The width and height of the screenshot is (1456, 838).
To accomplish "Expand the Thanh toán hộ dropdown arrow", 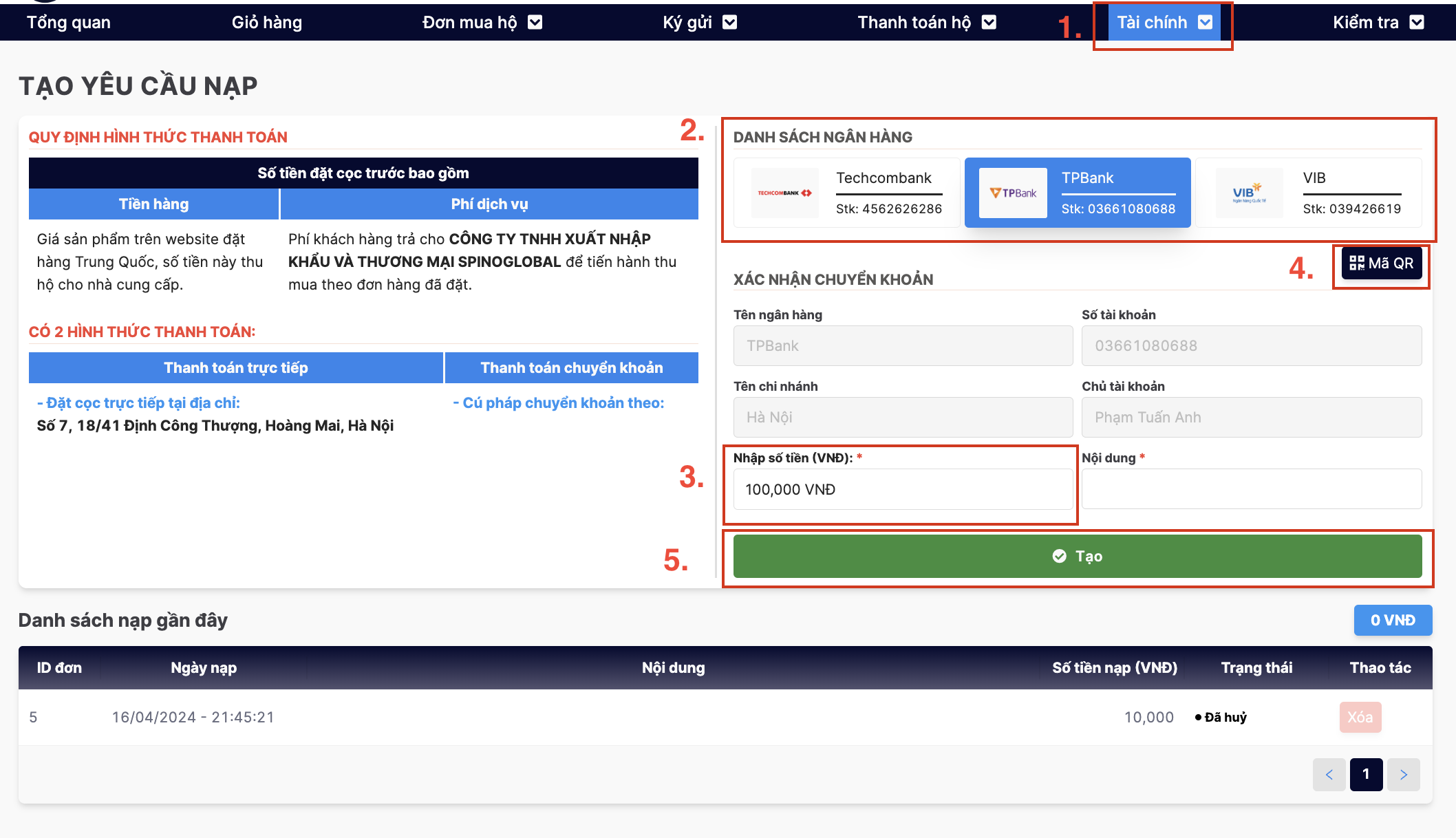I will 988,23.
